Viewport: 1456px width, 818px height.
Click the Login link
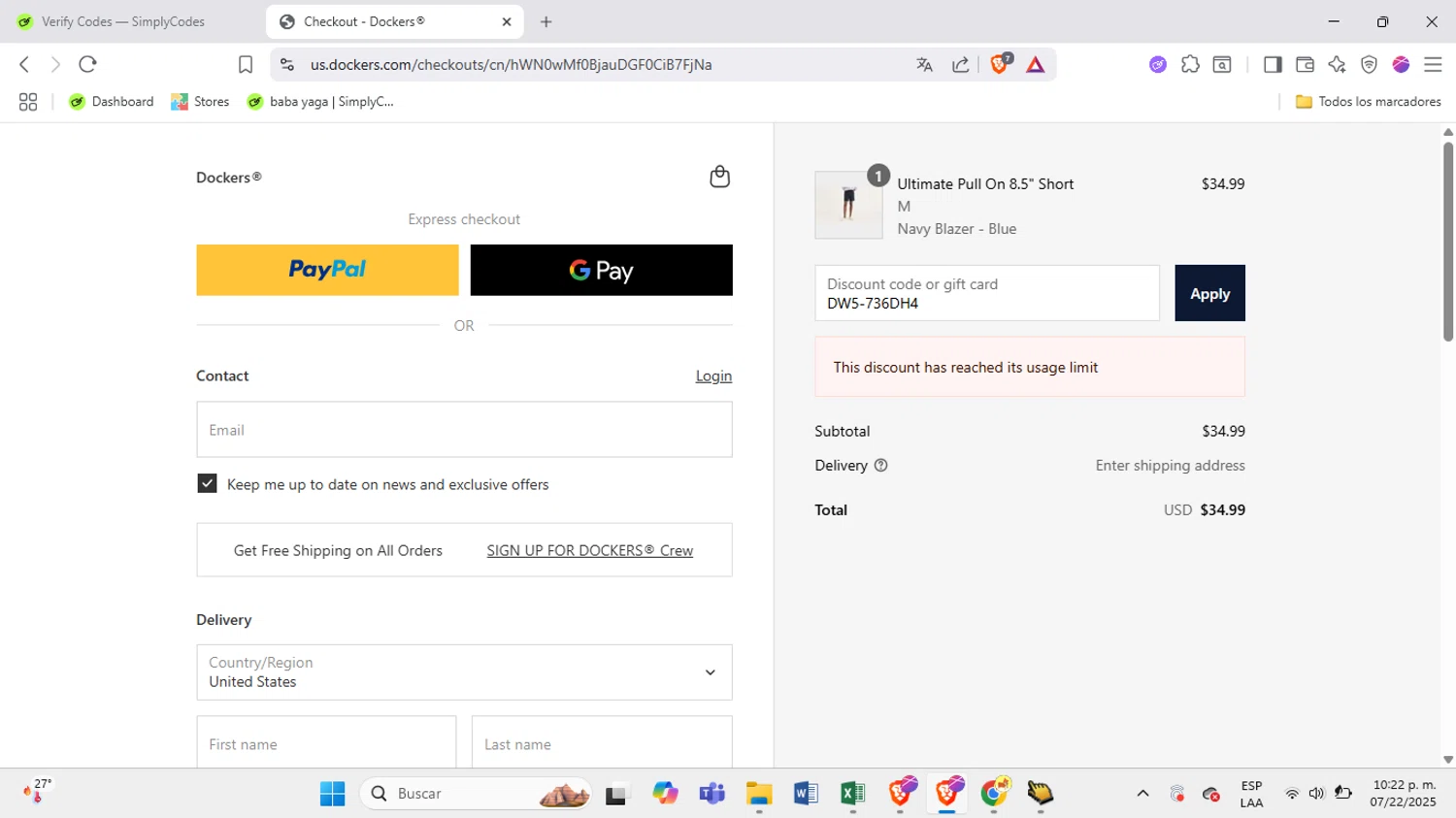coord(713,376)
